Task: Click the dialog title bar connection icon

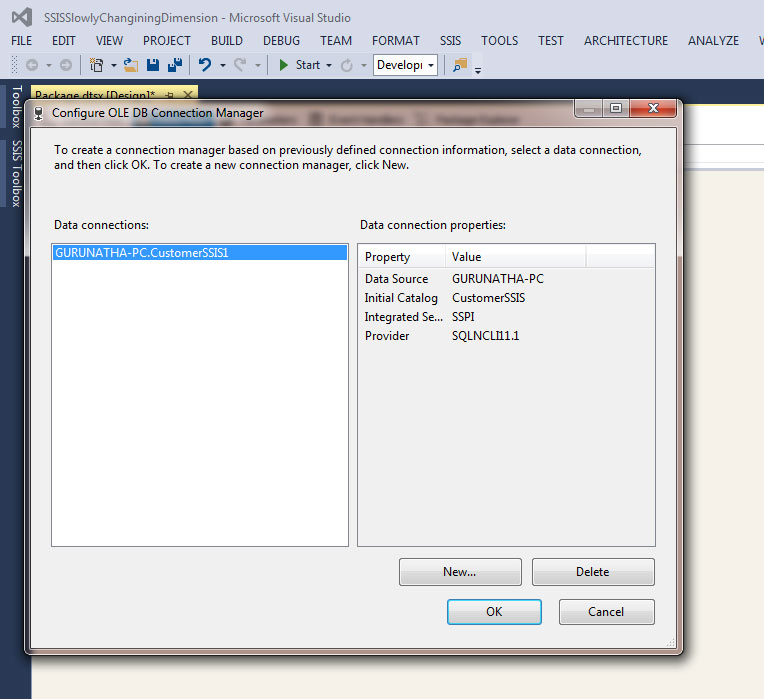Action: 38,113
